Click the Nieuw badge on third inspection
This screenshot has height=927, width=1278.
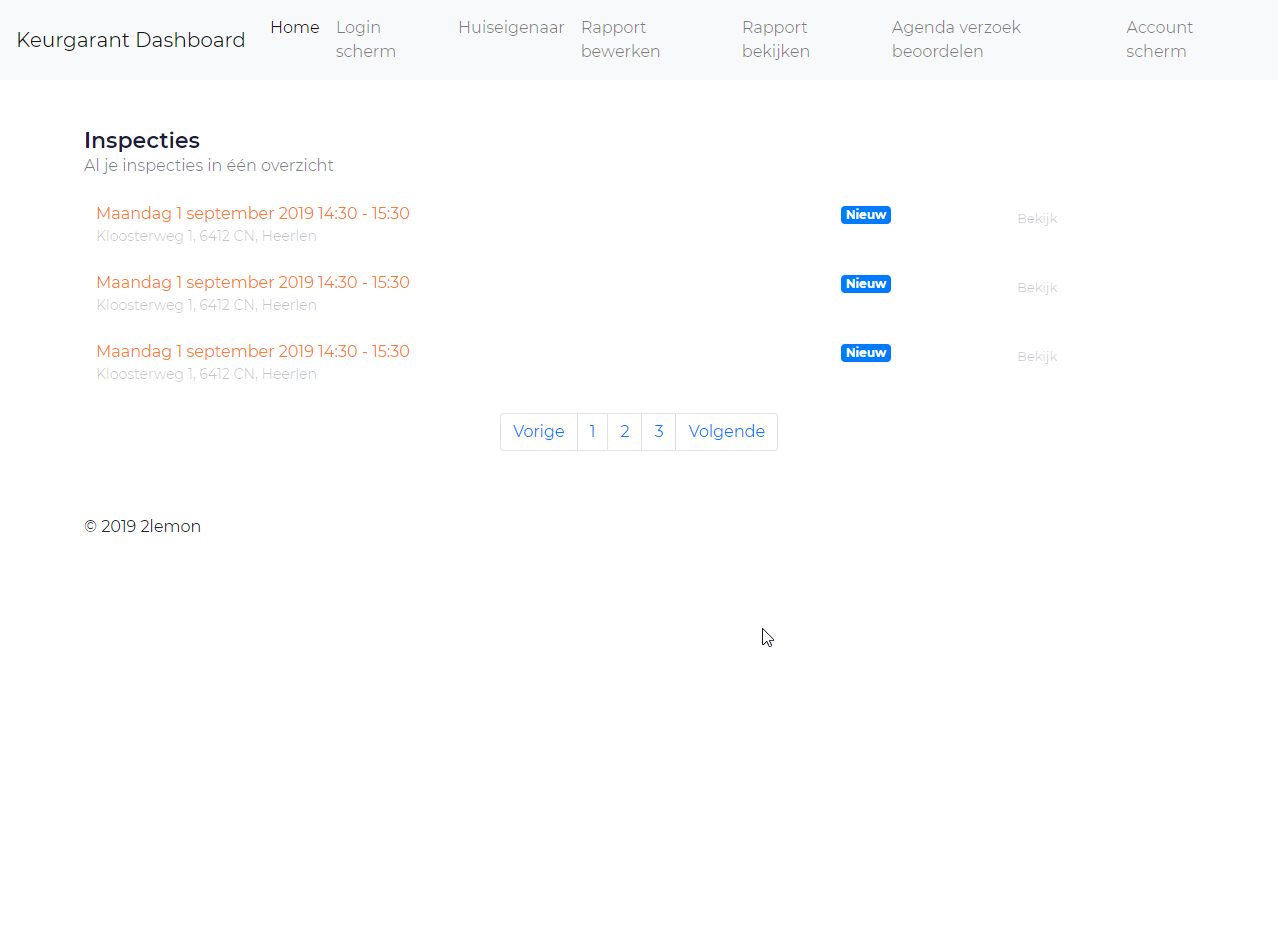(x=866, y=353)
